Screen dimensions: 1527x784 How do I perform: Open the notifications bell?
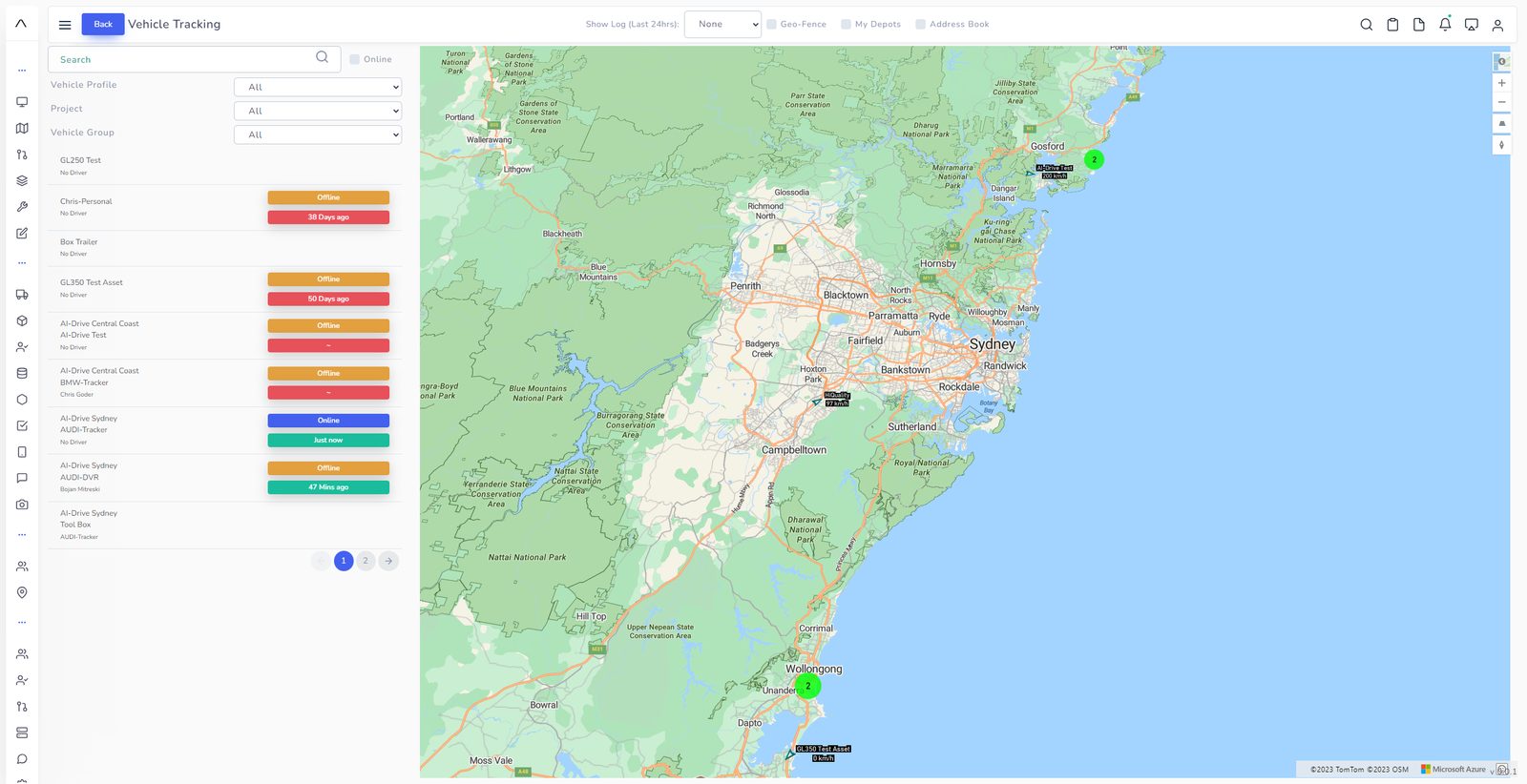coord(1445,25)
